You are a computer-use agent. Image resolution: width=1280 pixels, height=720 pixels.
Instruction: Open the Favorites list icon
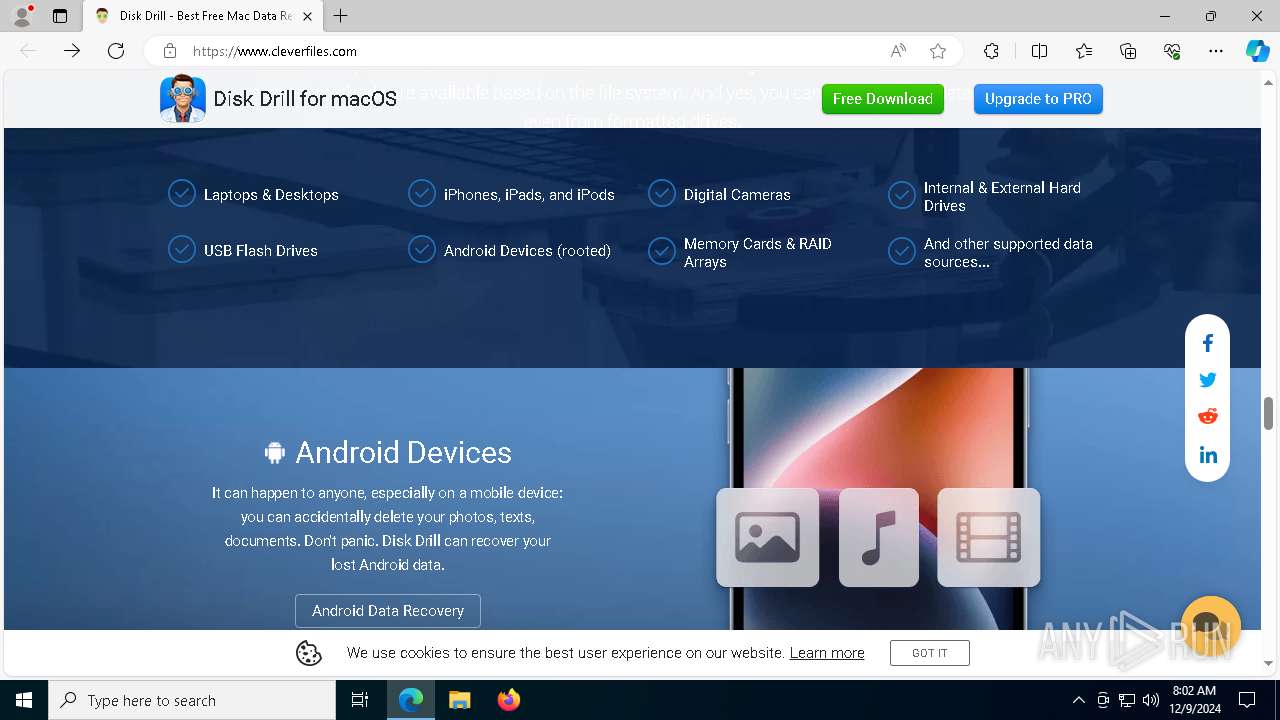tap(1084, 51)
